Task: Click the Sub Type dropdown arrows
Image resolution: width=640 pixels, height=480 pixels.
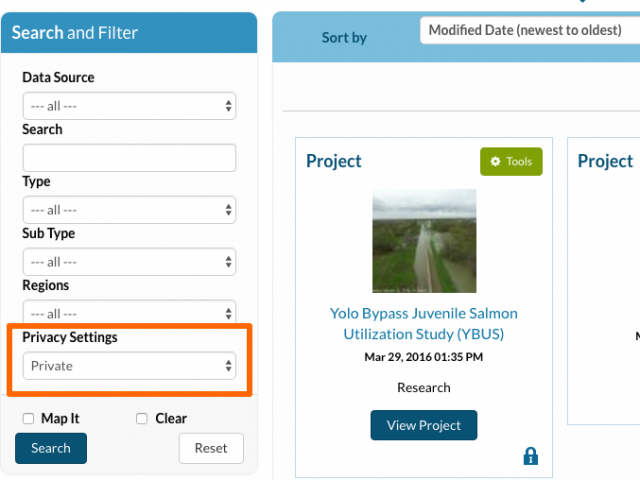Action: (229, 262)
